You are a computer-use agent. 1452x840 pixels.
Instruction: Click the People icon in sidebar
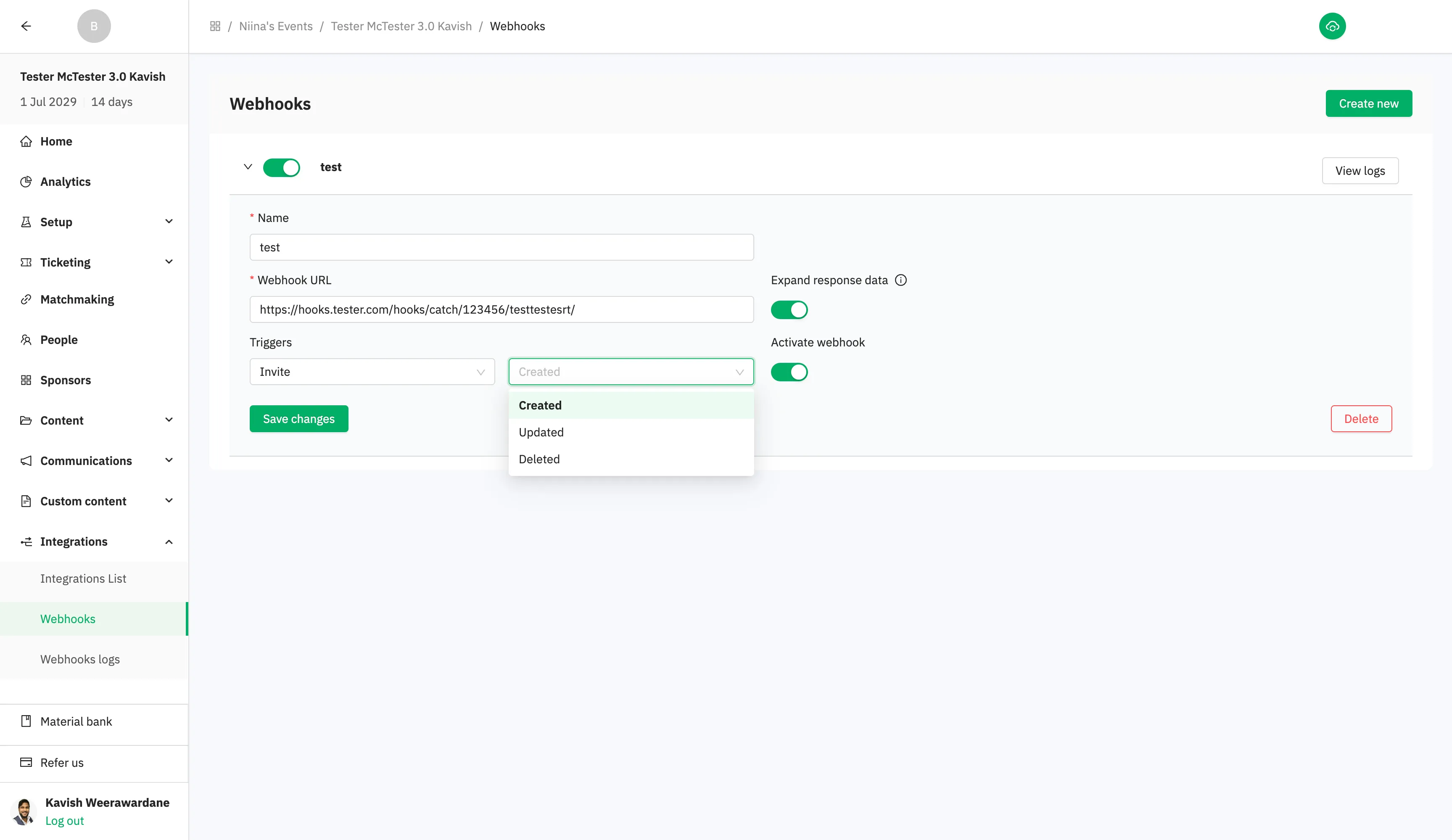[x=26, y=340]
